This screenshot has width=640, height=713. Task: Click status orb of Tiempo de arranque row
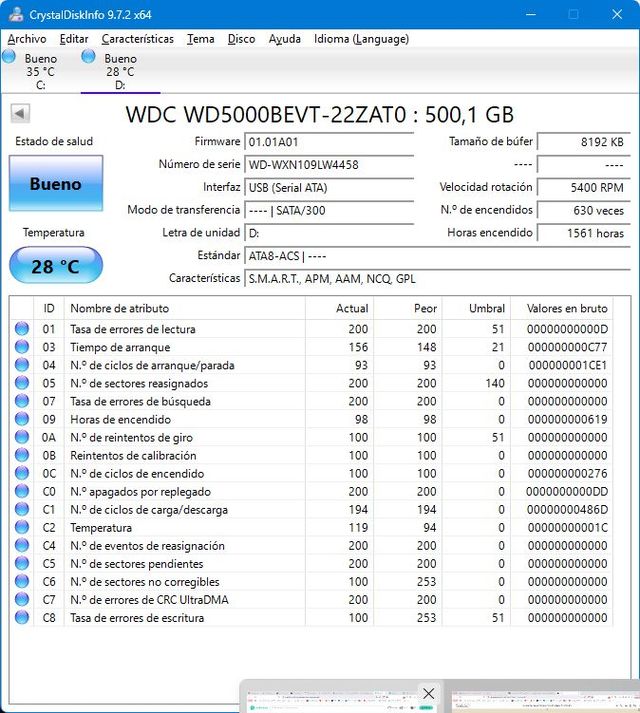click(x=22, y=346)
